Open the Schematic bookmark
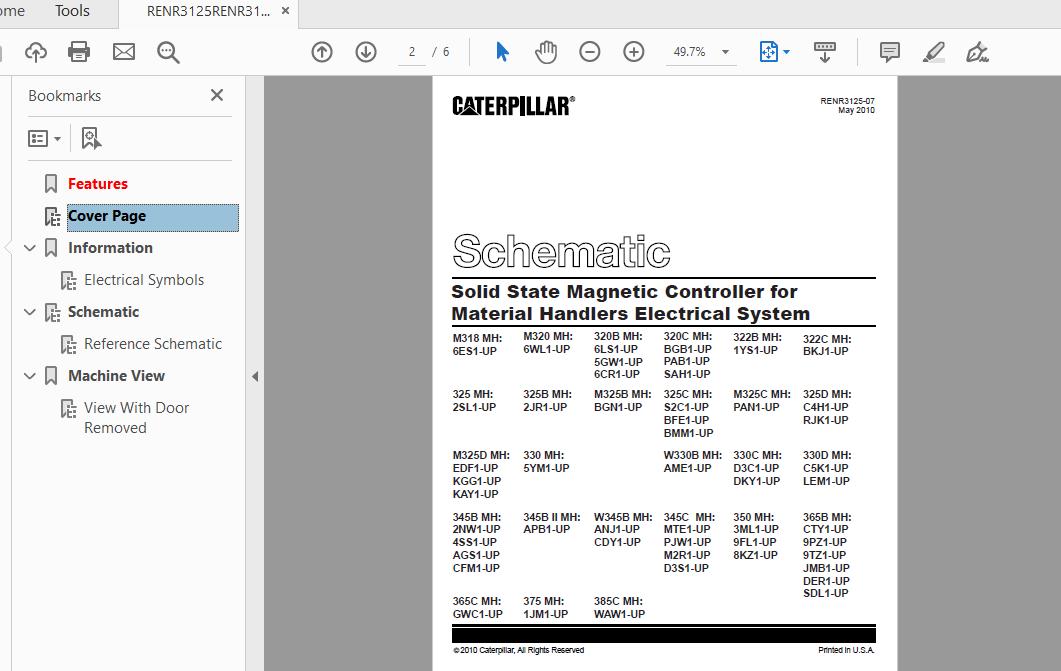Viewport: 1061px width, 671px height. pos(104,312)
